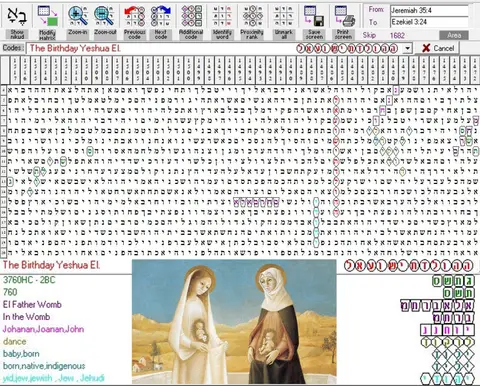Click the From field Jeremiah 35:4

coord(429,11)
